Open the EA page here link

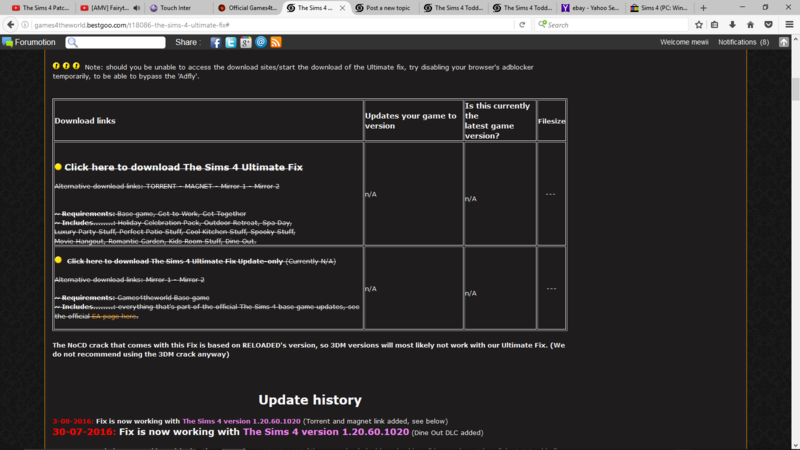pos(114,316)
